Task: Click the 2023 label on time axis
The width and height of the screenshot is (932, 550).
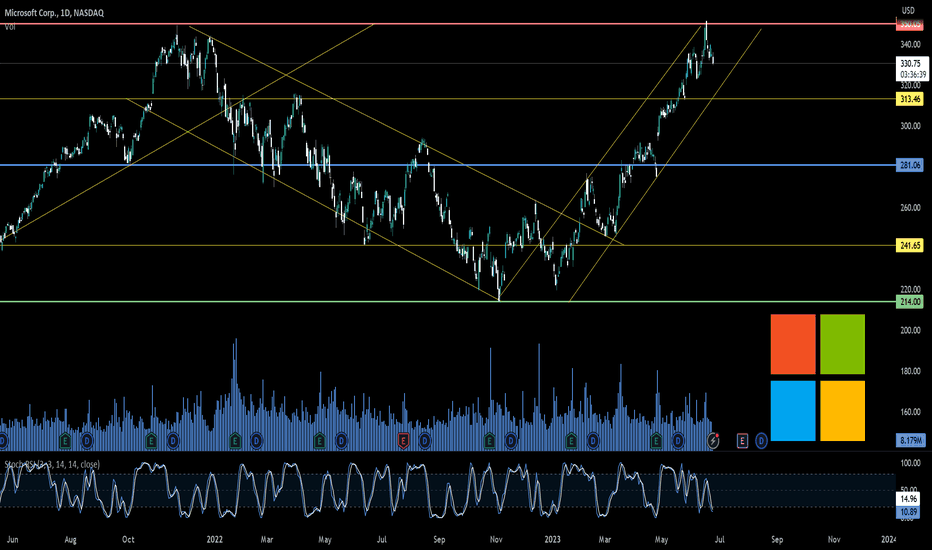Action: [x=553, y=540]
